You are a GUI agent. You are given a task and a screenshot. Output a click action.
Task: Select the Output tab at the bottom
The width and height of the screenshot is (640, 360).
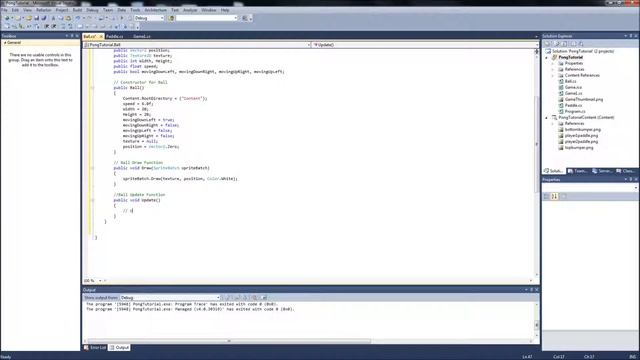pos(120,347)
